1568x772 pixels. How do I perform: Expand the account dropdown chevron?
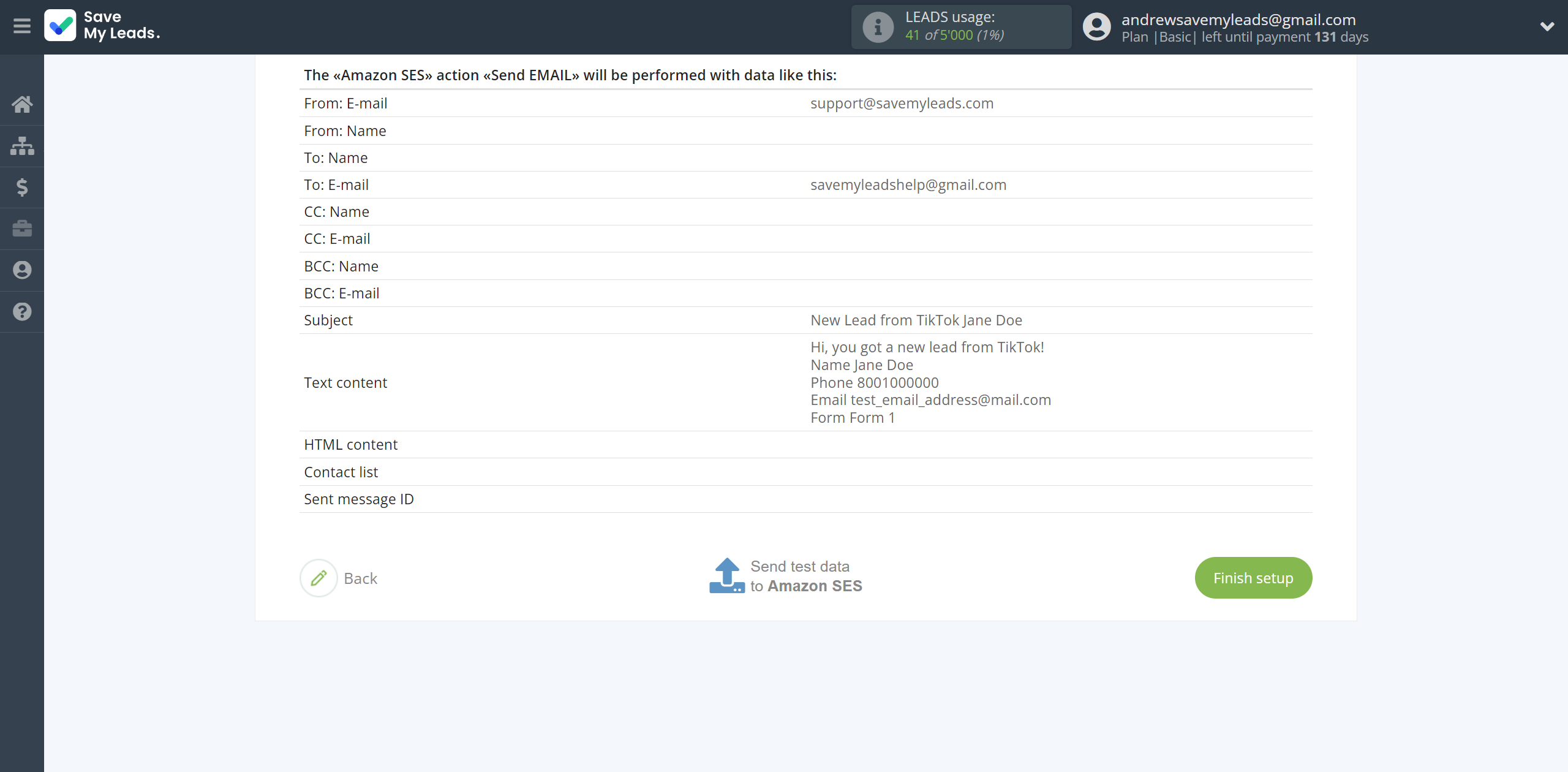pos(1547,26)
